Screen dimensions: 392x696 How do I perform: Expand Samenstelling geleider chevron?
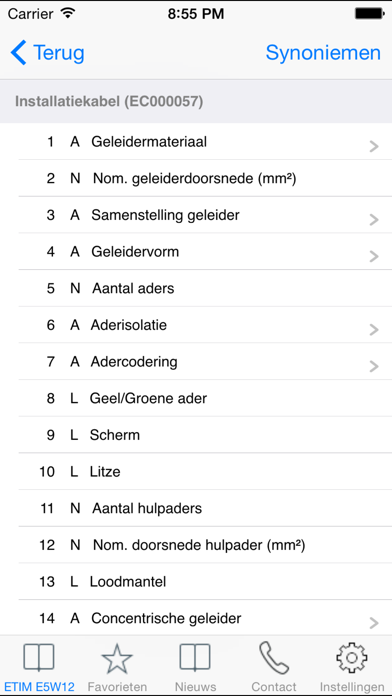click(374, 219)
